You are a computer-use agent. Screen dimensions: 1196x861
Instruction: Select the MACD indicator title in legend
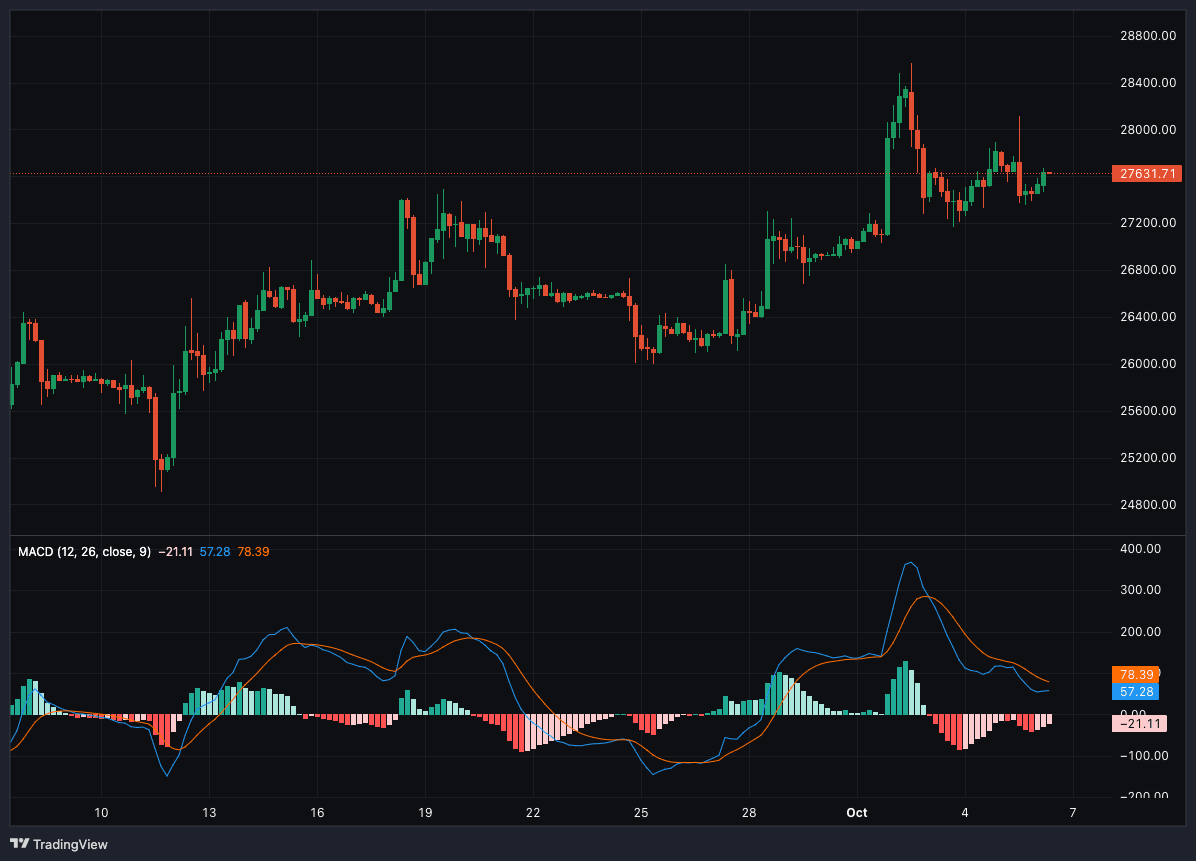[x=84, y=551]
